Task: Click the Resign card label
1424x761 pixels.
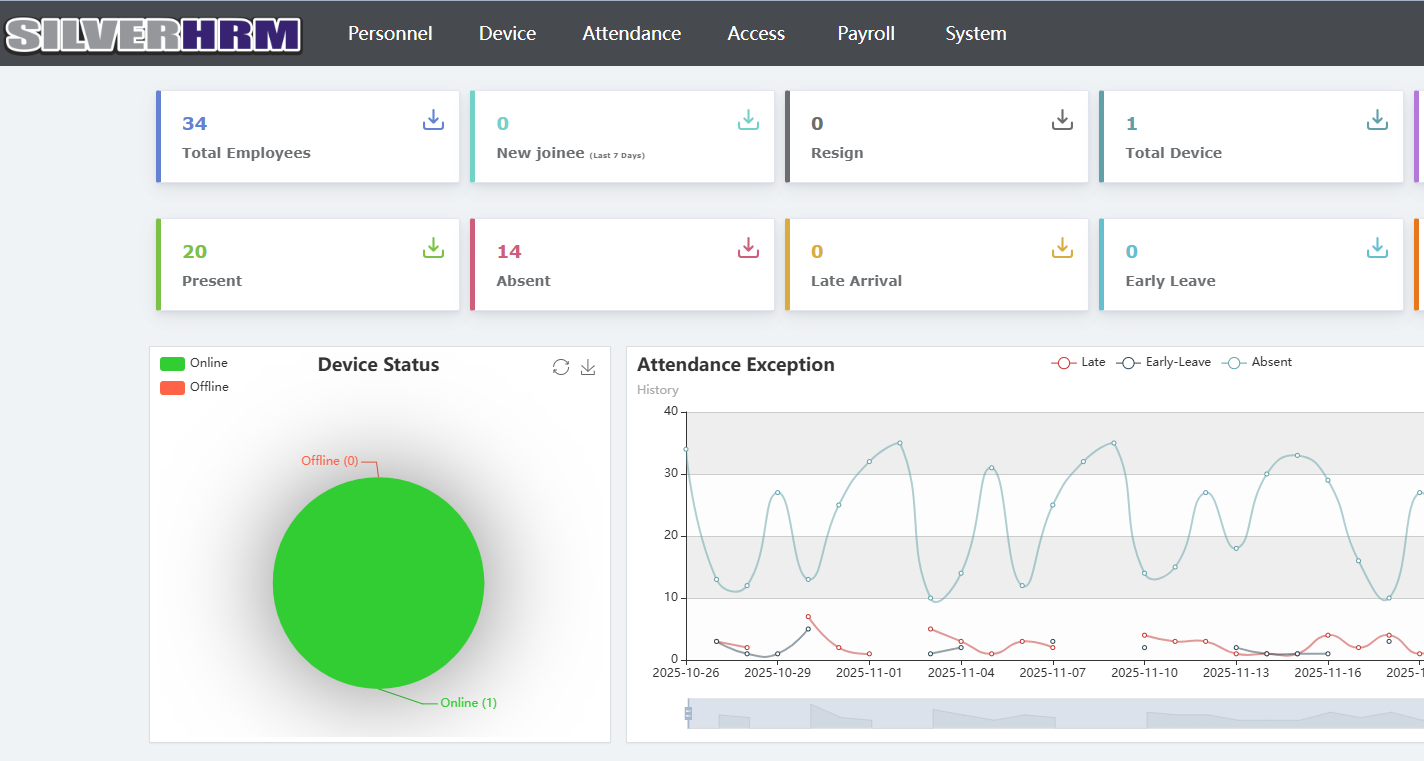Action: (x=837, y=153)
